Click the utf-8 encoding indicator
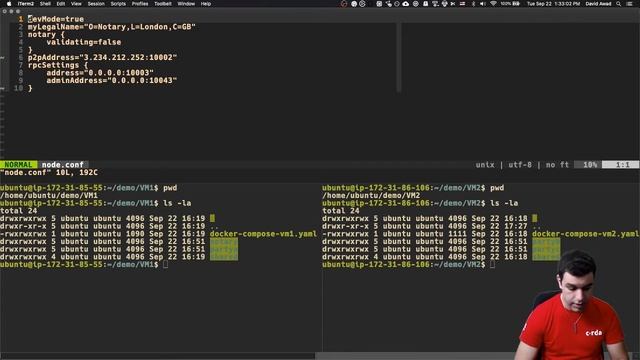The height and width of the screenshot is (360, 640). [520, 165]
